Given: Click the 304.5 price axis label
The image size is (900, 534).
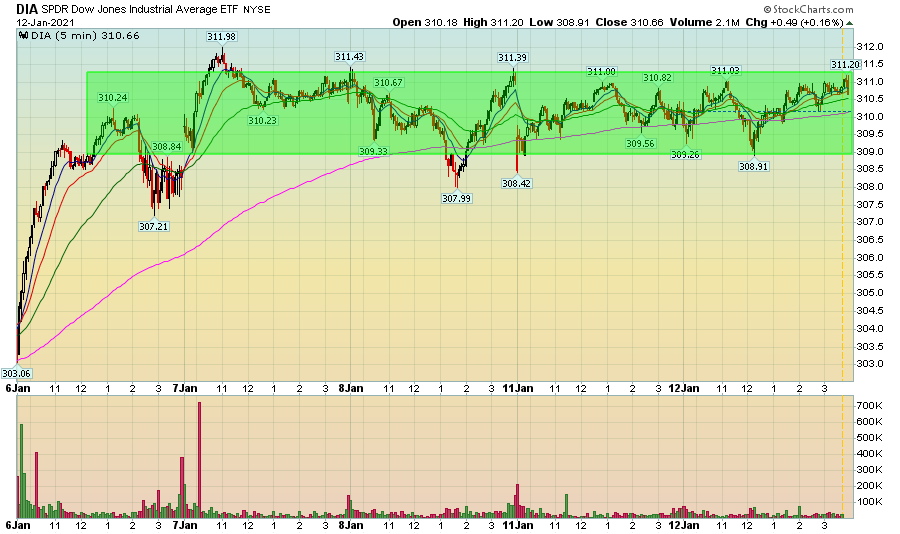Looking at the screenshot, I should tap(870, 311).
